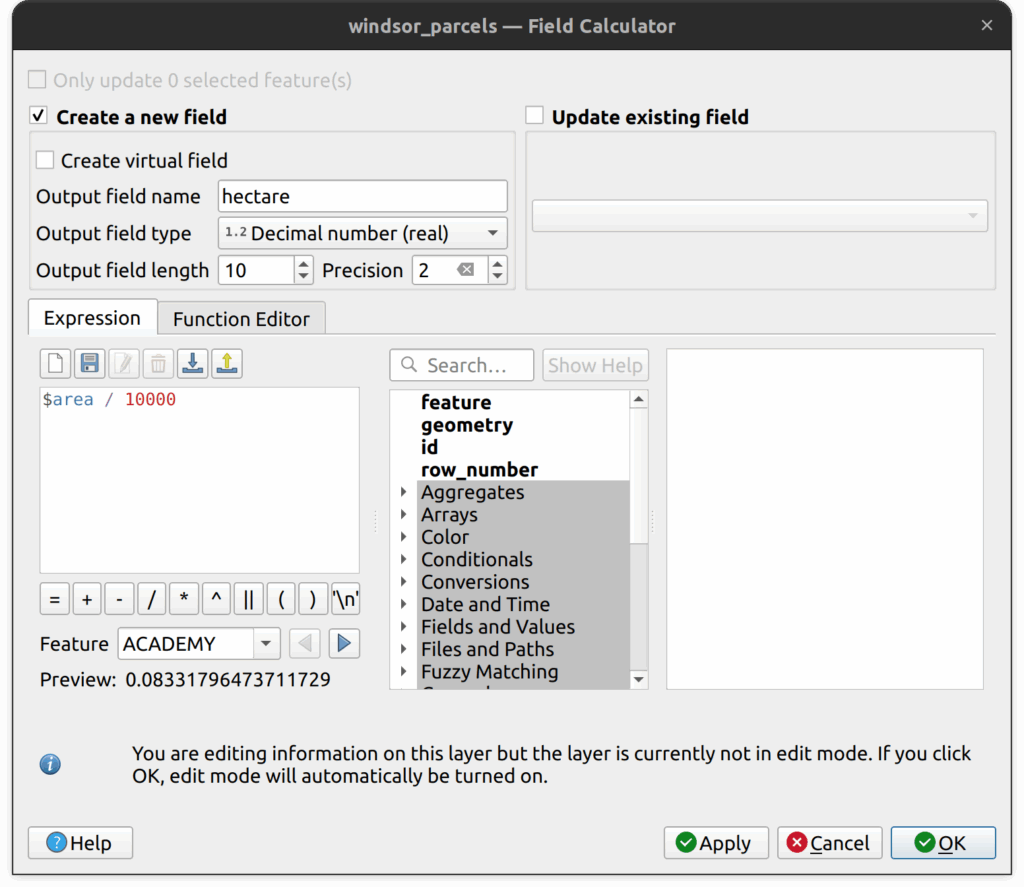This screenshot has width=1024, height=887.
Task: Select the Expression tab
Action: click(92, 318)
